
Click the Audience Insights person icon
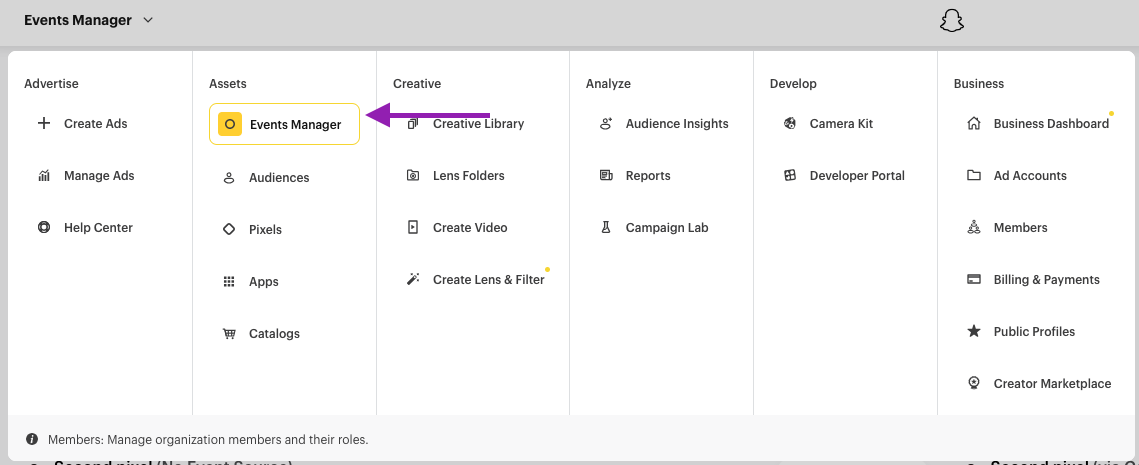tap(606, 124)
